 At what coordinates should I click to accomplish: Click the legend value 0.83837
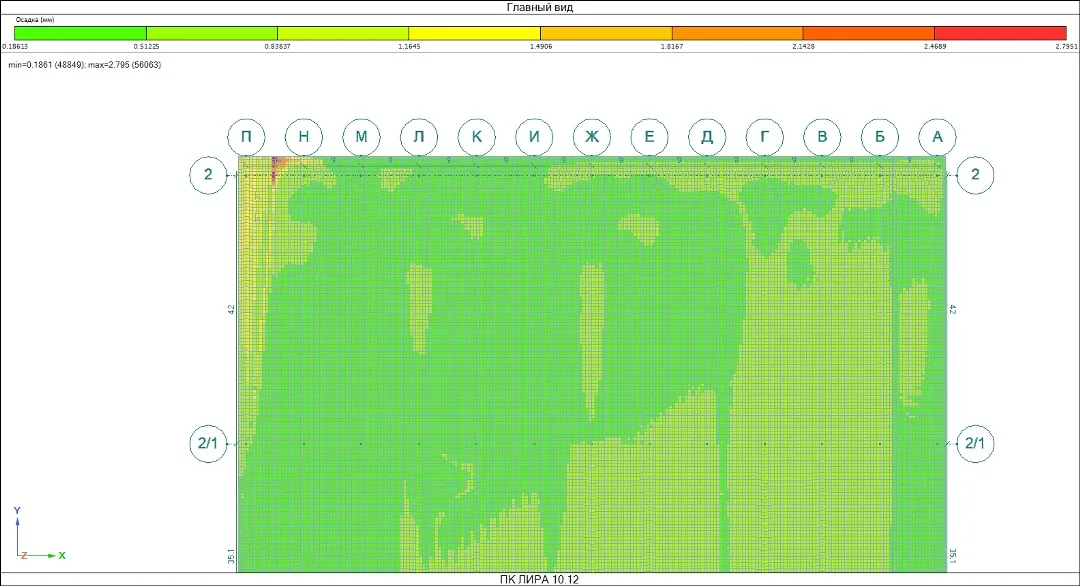[278, 46]
